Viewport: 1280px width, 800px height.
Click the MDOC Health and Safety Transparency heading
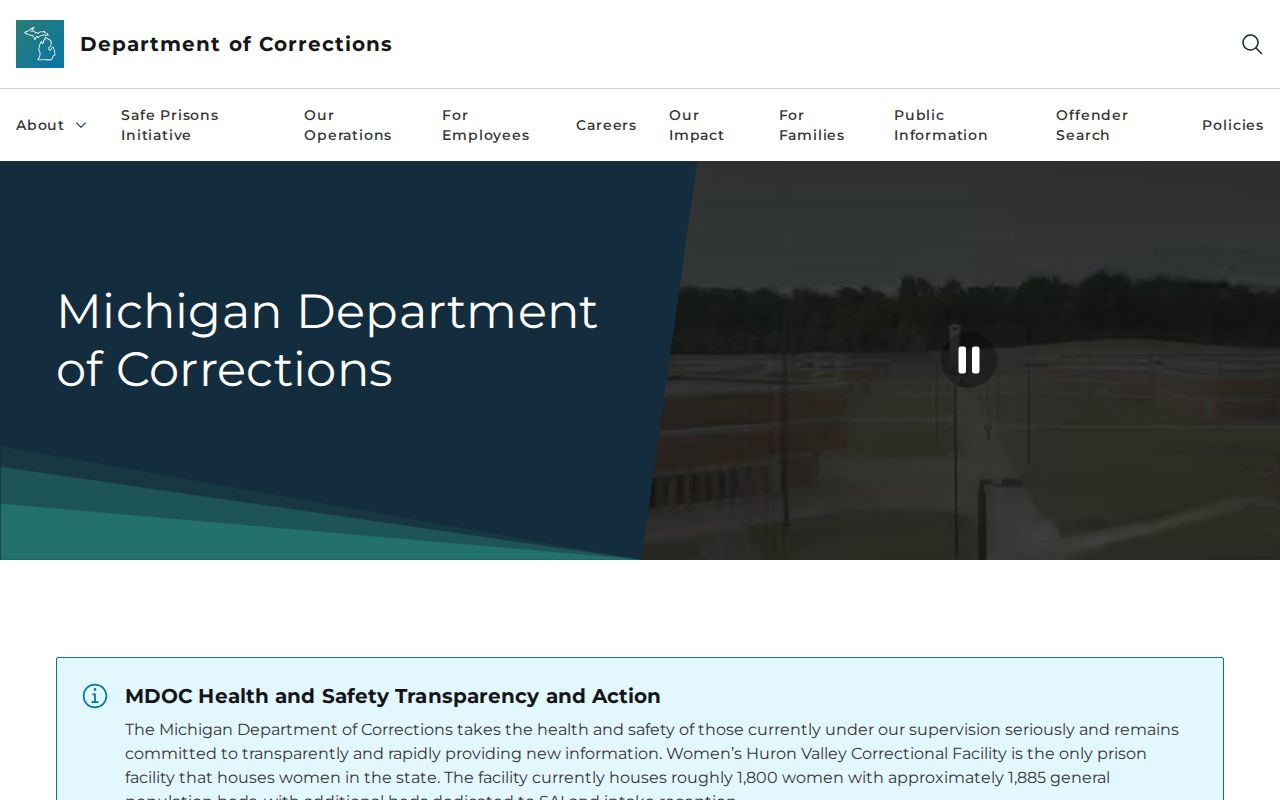point(393,696)
